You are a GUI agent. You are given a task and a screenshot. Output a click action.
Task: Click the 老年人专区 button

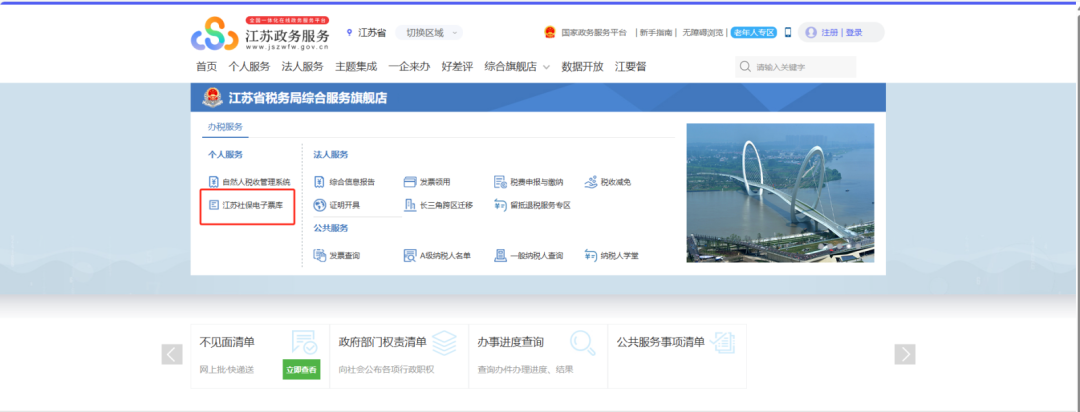(x=754, y=32)
